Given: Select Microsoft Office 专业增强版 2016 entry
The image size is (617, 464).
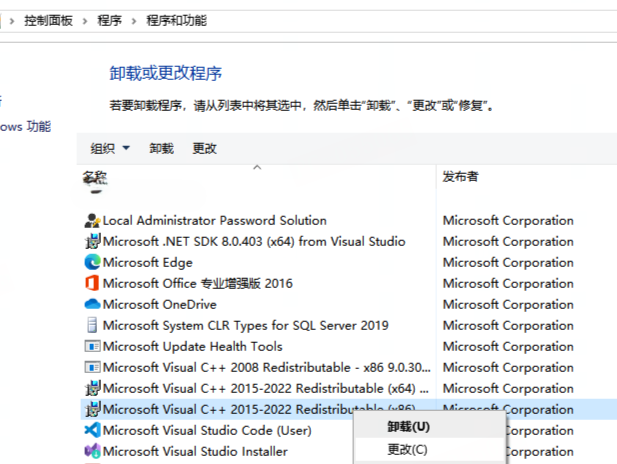Looking at the screenshot, I should [x=198, y=283].
